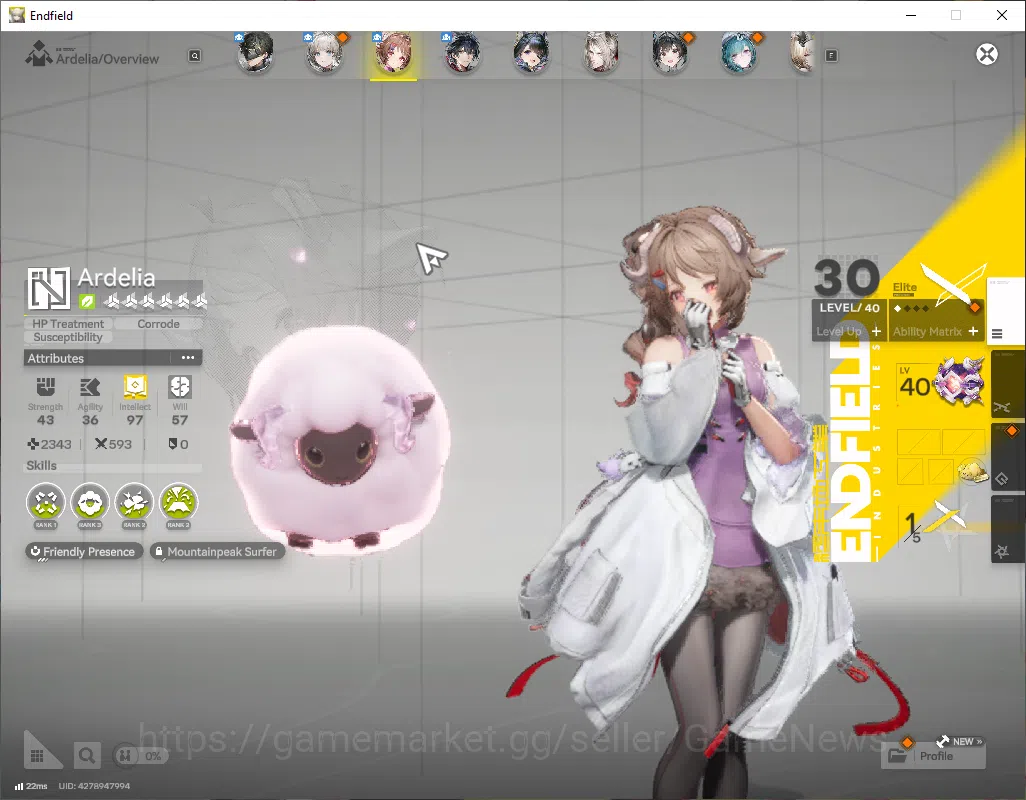This screenshot has height=800, width=1026.
Task: Click the green leaf class icon
Action: coord(86,302)
